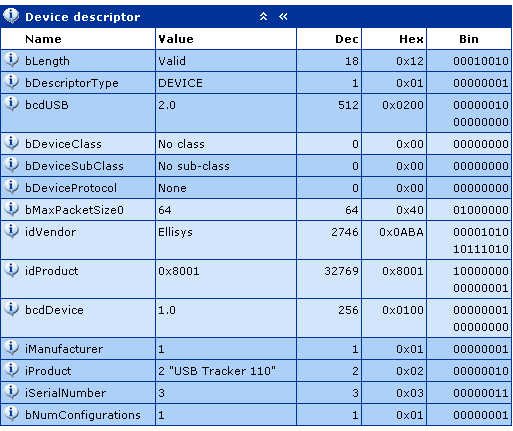The height and width of the screenshot is (431, 513).
Task: Click the info icon next to bNumConfigurations
Action: tap(11, 414)
